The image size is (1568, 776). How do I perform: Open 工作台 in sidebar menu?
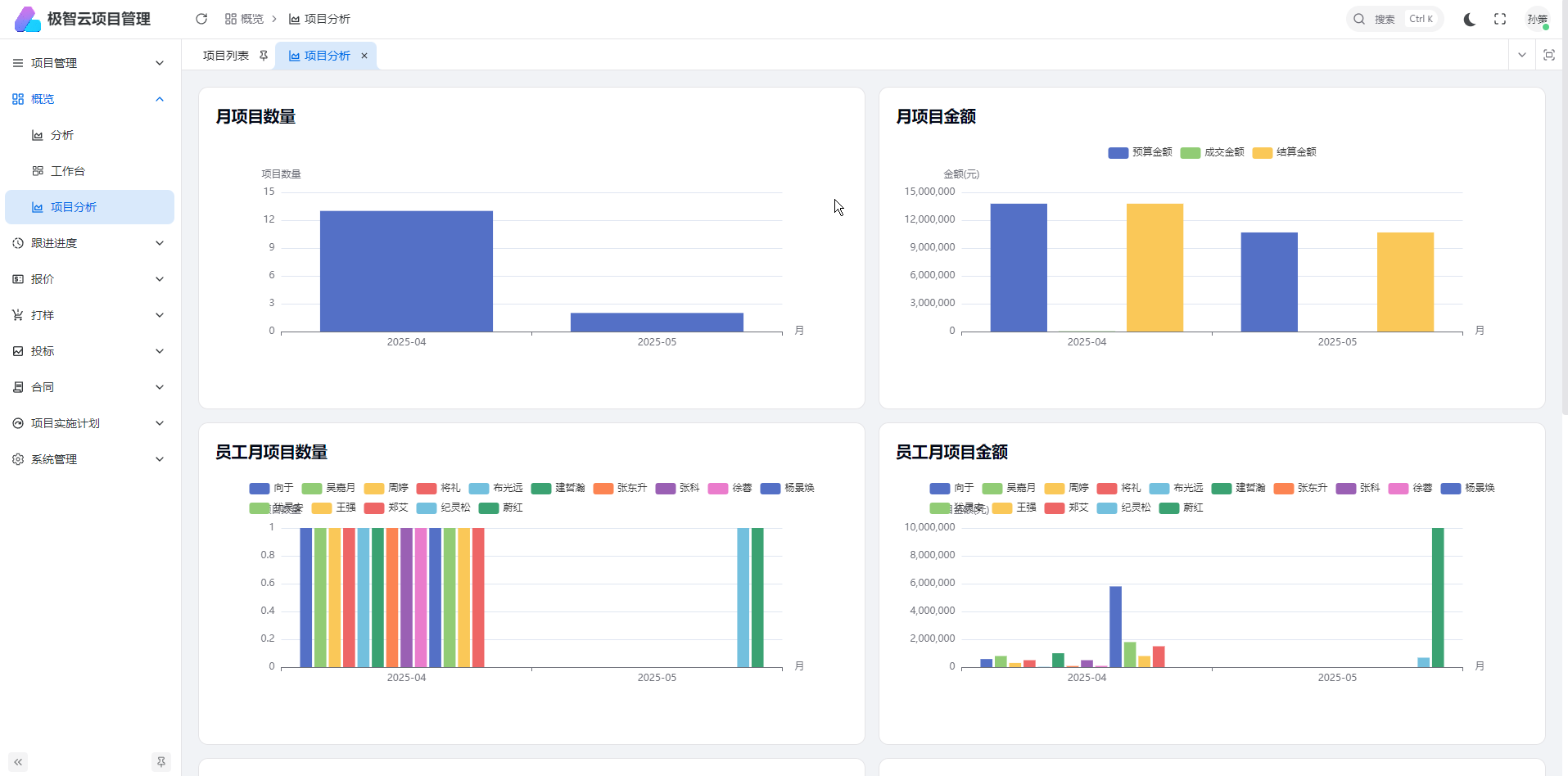pos(68,171)
